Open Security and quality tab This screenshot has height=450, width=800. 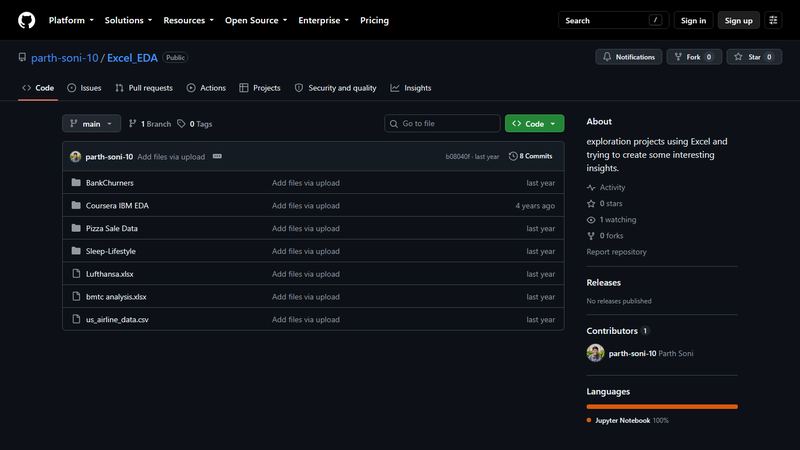pos(335,88)
